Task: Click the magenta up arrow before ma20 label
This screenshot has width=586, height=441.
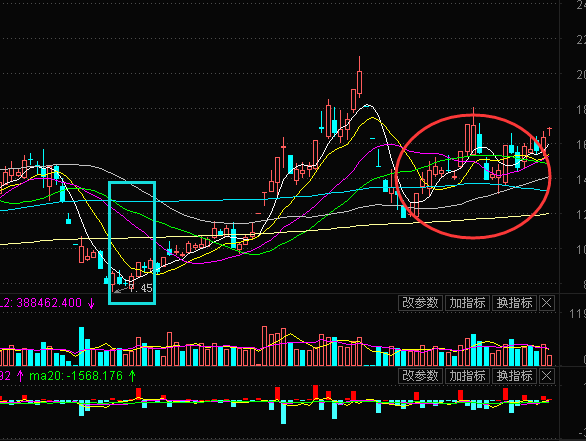Action: coord(20,376)
